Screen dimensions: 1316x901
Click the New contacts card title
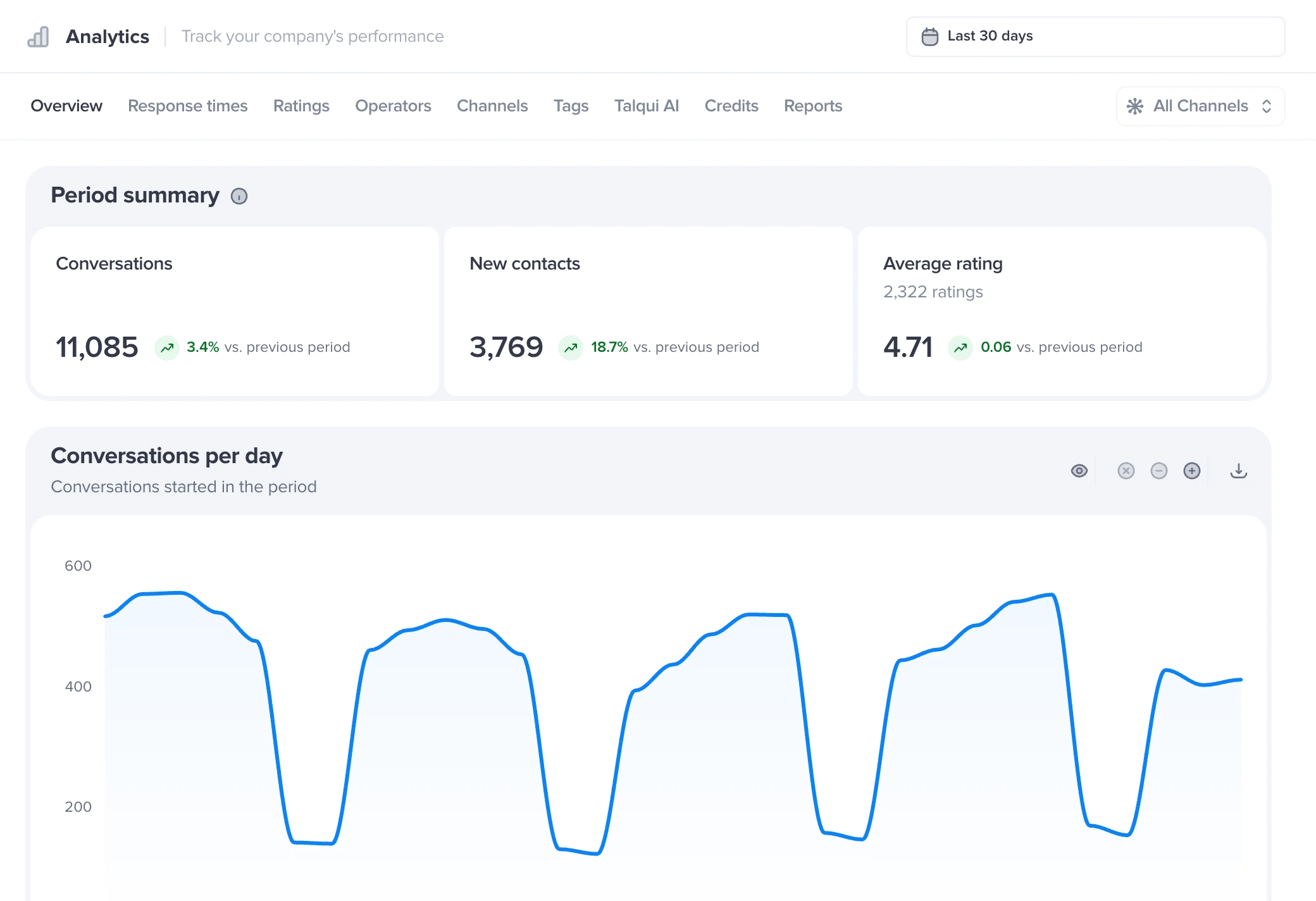pos(525,264)
